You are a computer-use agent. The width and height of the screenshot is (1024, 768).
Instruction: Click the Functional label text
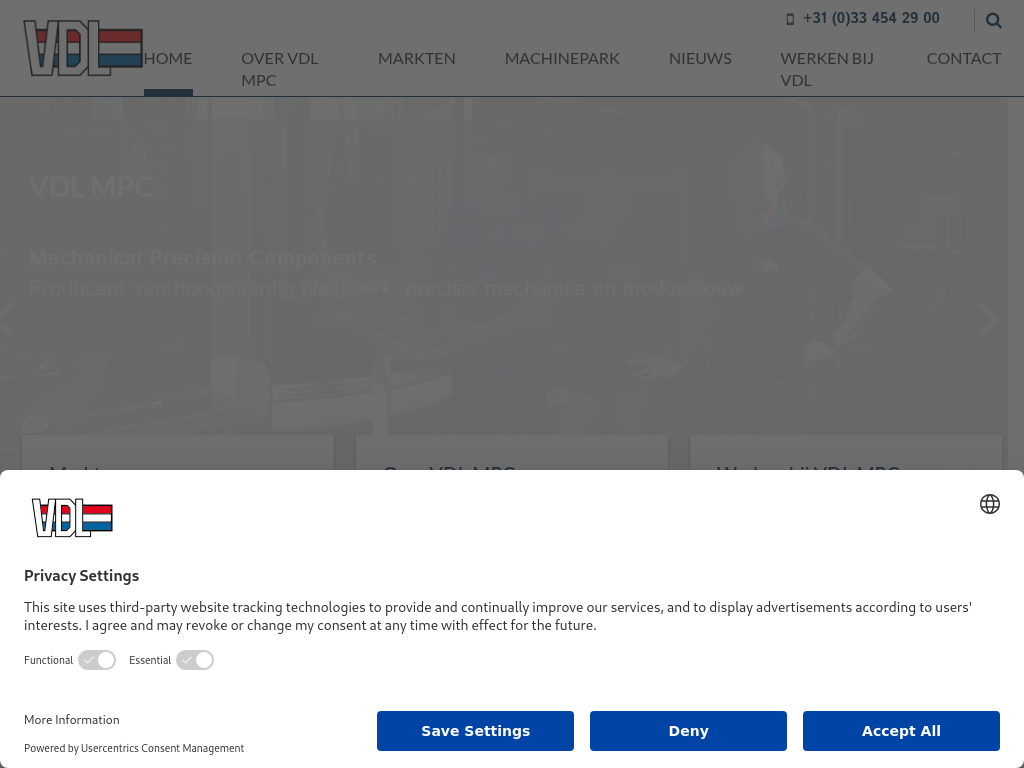(x=48, y=660)
